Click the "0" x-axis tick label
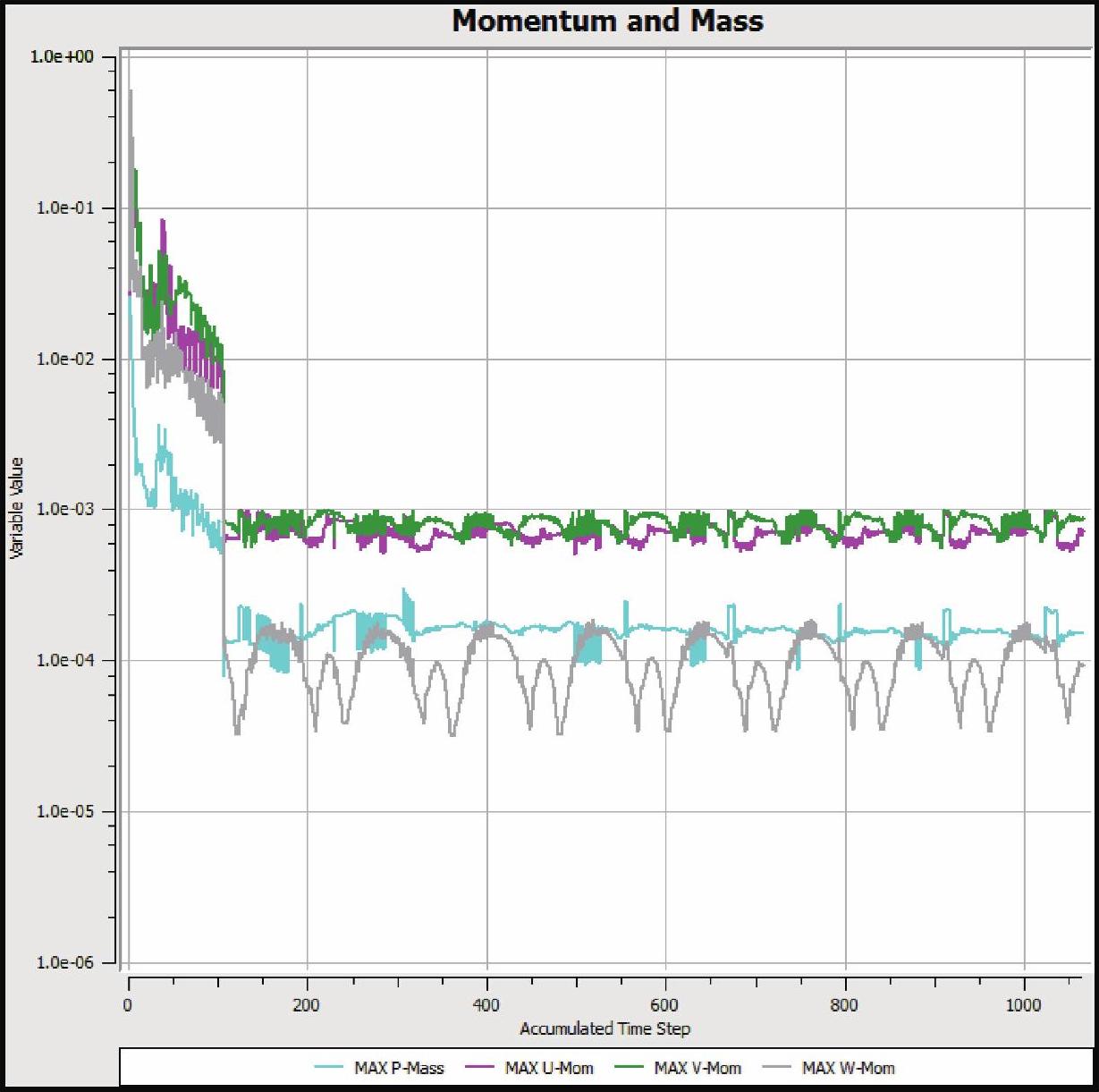Viewport: 1099px width, 1092px height. tap(129, 1004)
